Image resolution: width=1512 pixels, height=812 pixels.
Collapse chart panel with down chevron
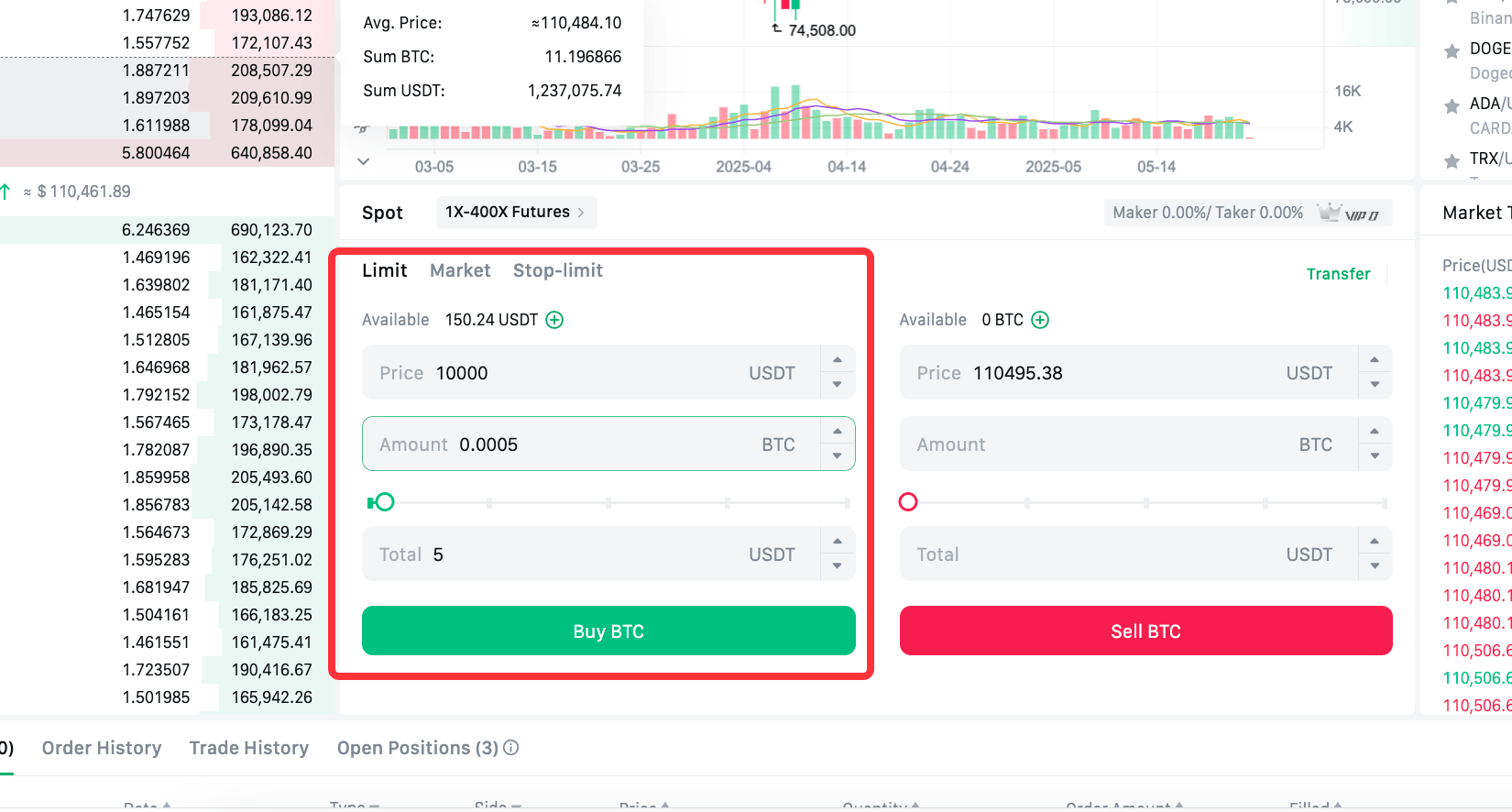click(363, 161)
